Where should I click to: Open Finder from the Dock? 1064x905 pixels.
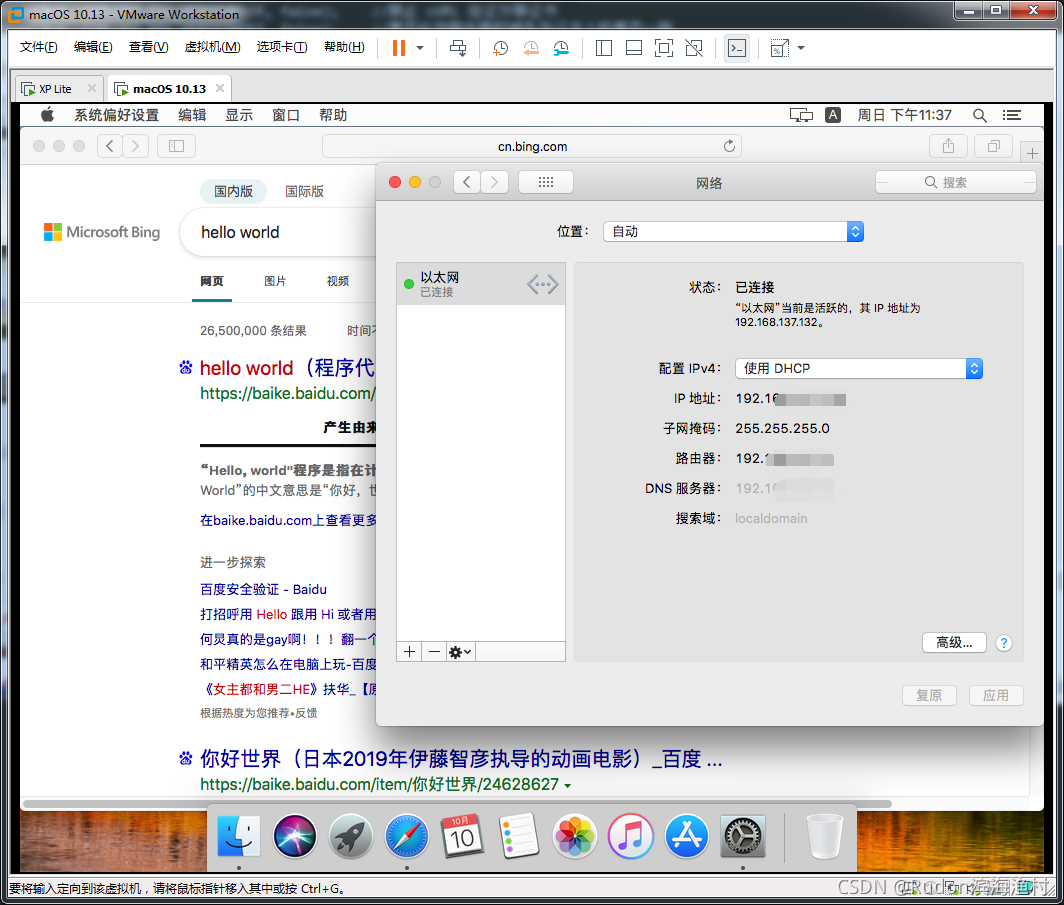(238, 836)
